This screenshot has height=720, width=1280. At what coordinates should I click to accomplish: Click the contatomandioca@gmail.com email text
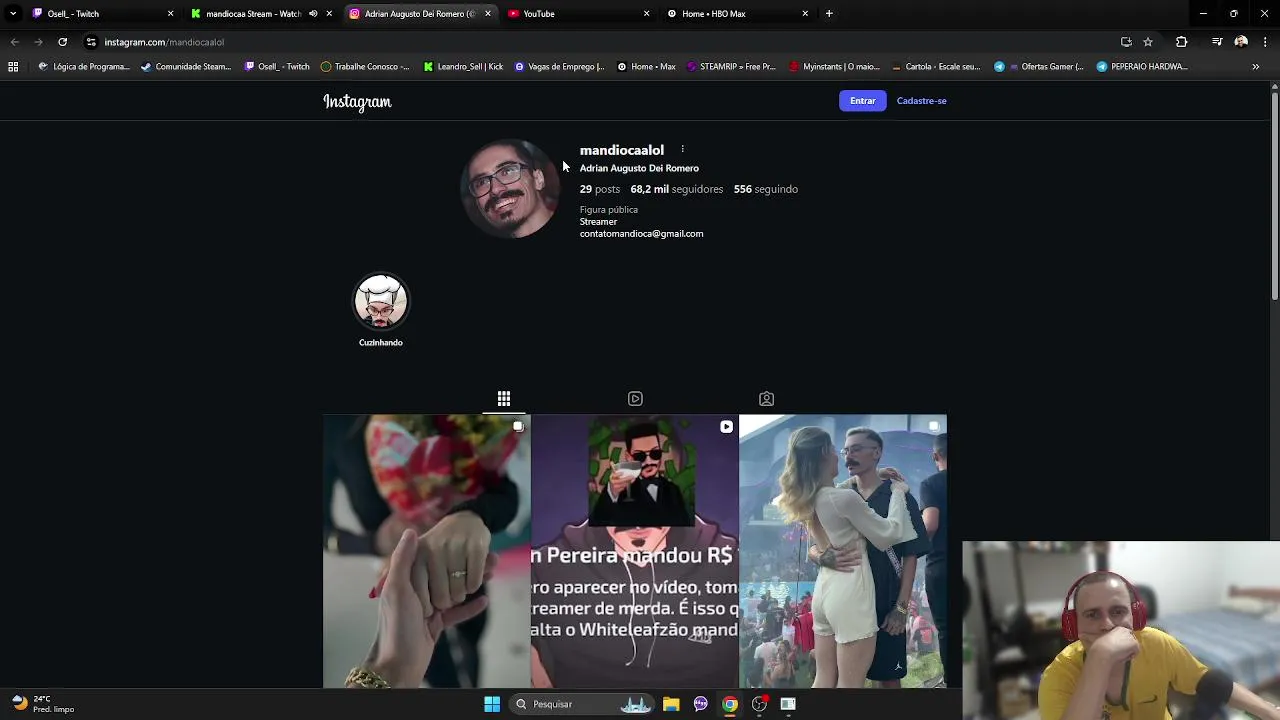pos(641,234)
